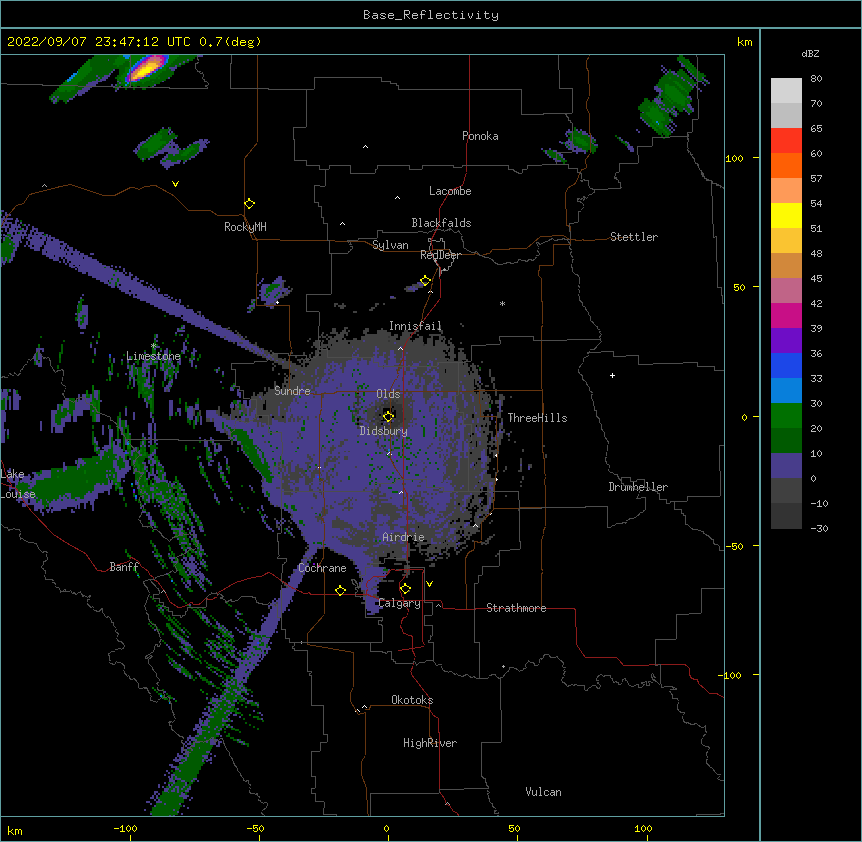Screen dimensions: 862x842
Task: Click the Sundre town label
Action: [x=292, y=391]
